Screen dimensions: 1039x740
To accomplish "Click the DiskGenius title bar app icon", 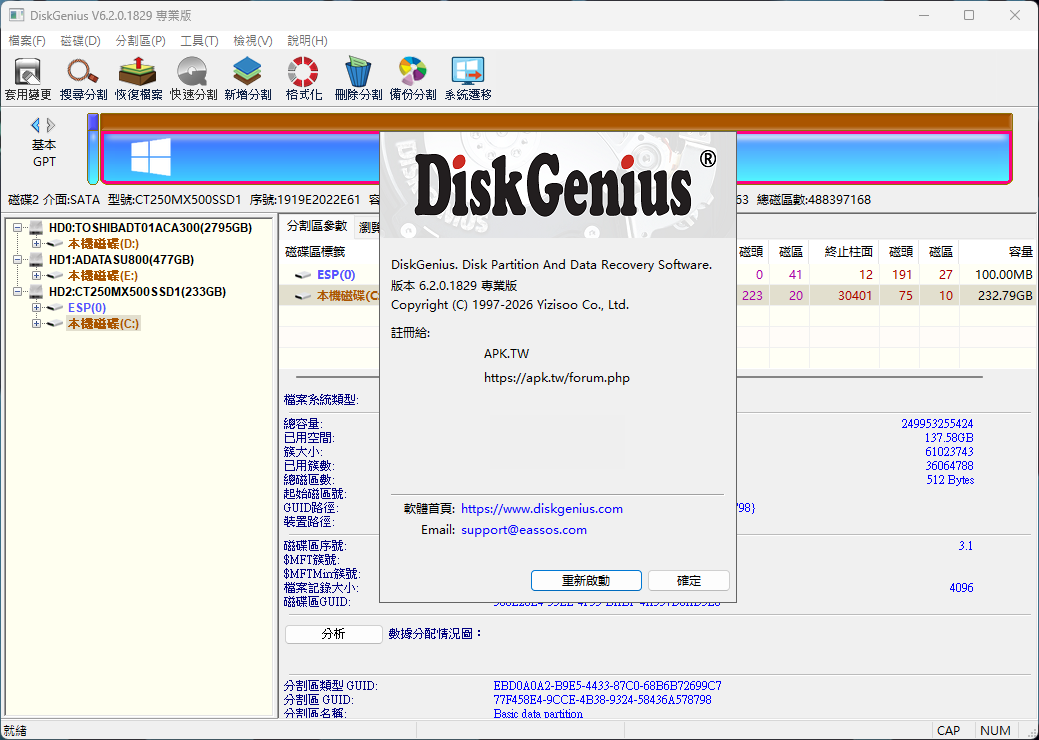I will pyautogui.click(x=16, y=15).
